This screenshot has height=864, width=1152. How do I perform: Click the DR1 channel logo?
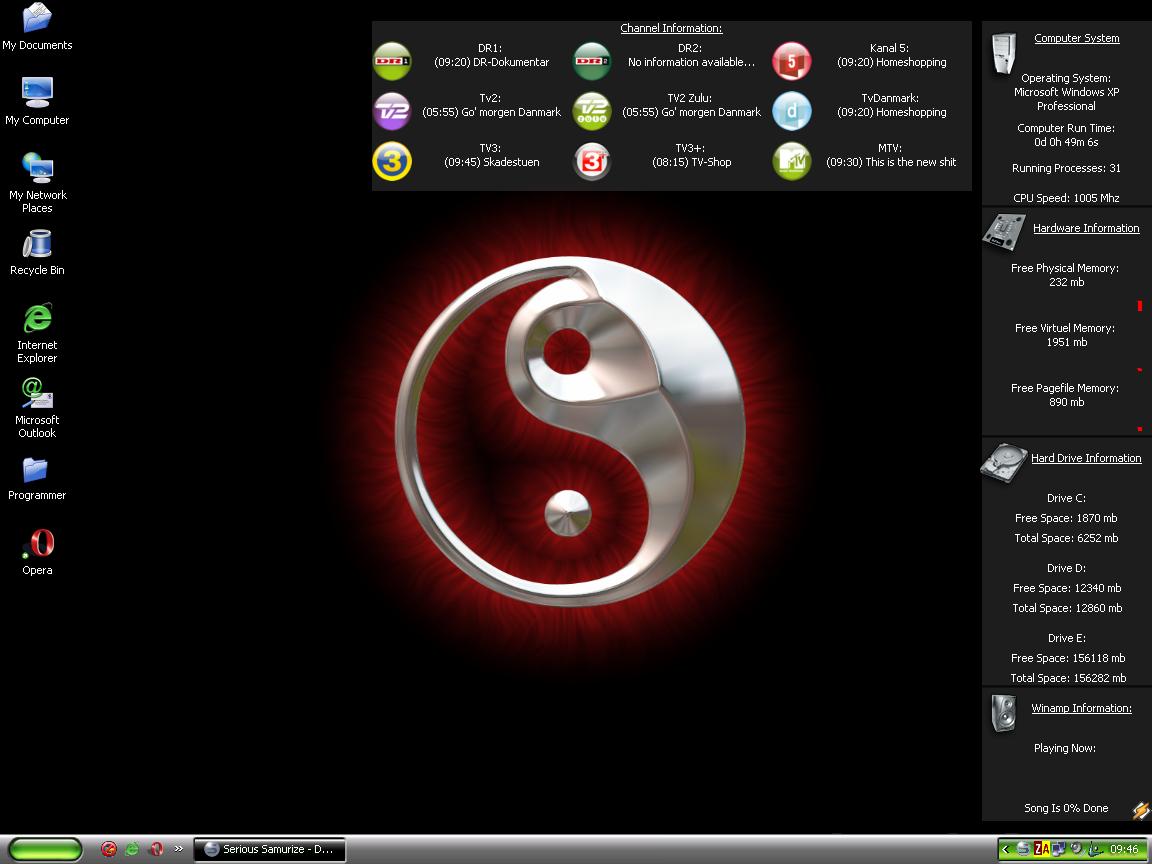coord(392,61)
